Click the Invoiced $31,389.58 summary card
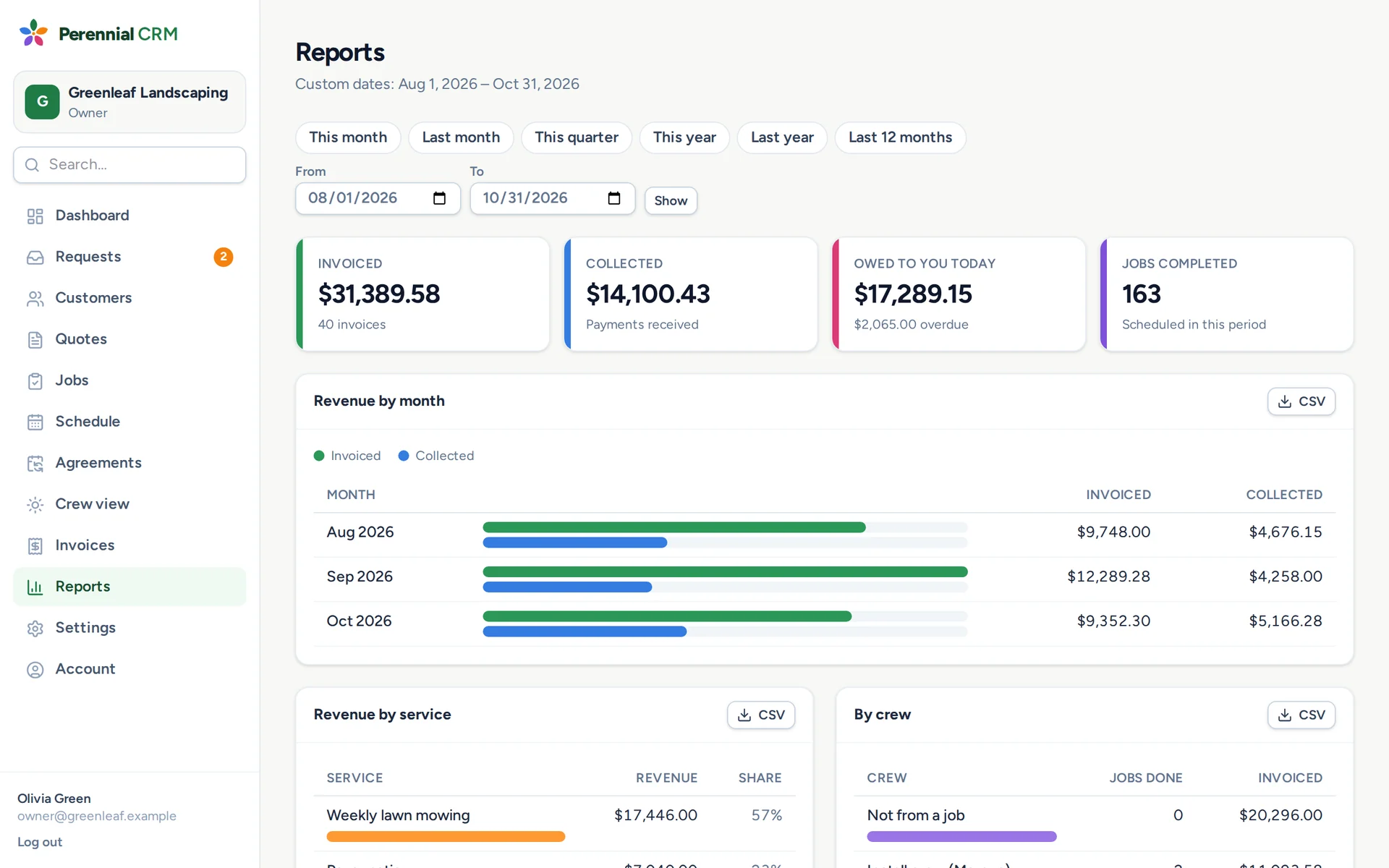This screenshot has width=1389, height=868. (x=423, y=294)
